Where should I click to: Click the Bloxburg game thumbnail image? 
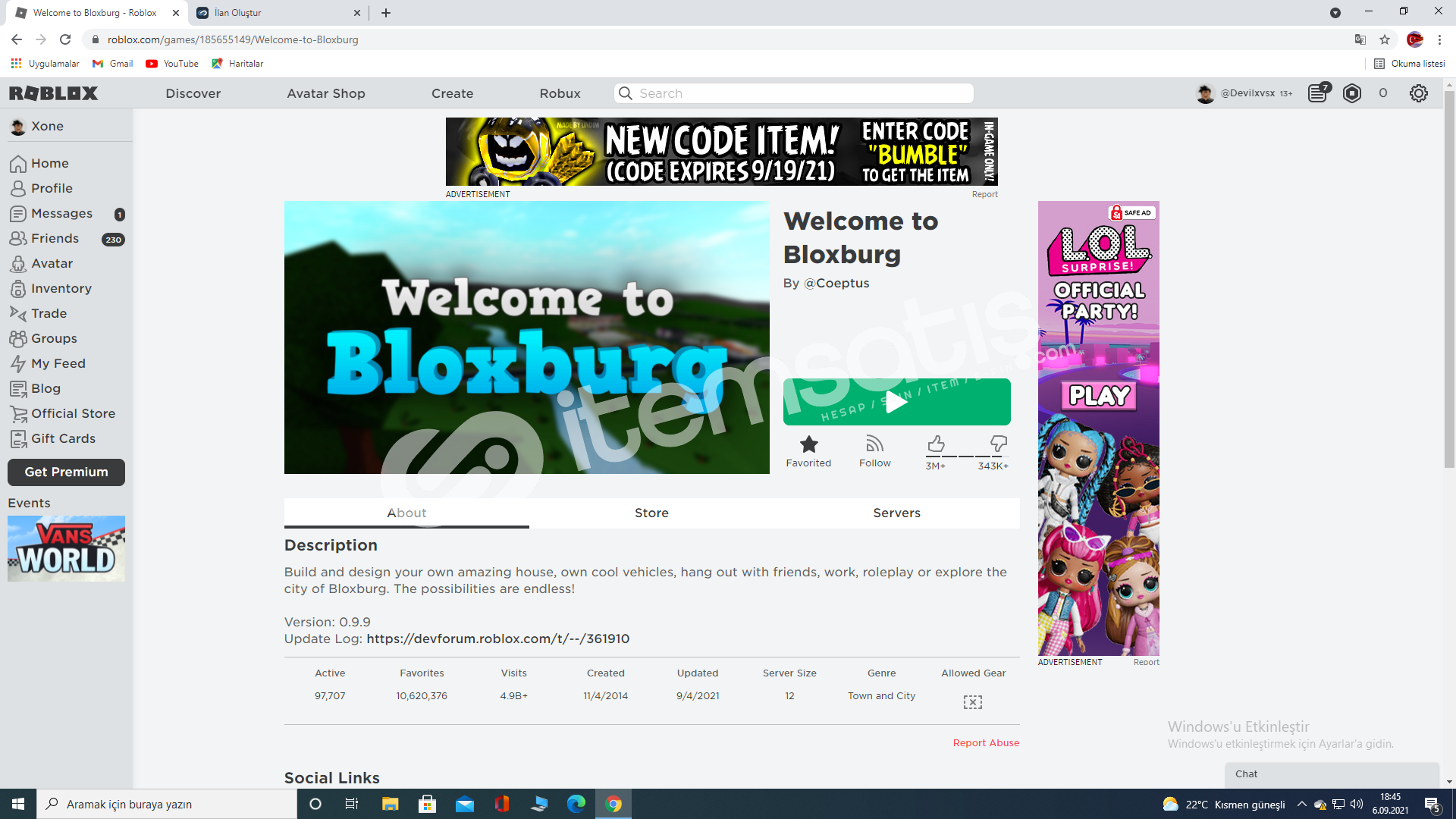click(527, 337)
